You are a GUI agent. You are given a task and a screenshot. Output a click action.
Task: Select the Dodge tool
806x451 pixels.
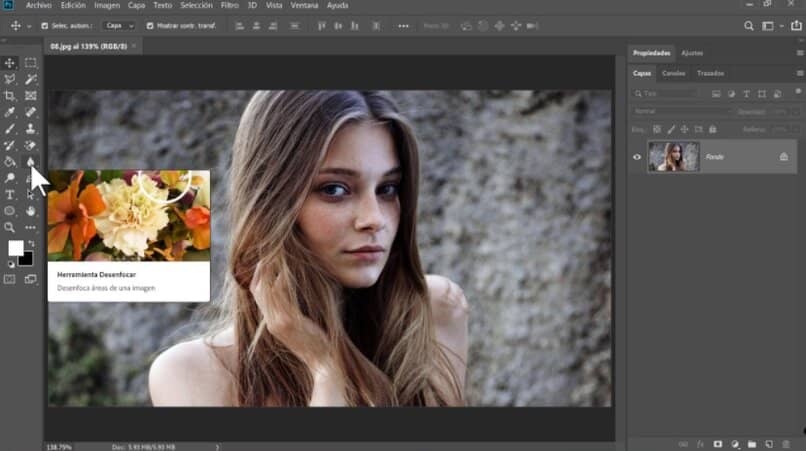[x=9, y=178]
